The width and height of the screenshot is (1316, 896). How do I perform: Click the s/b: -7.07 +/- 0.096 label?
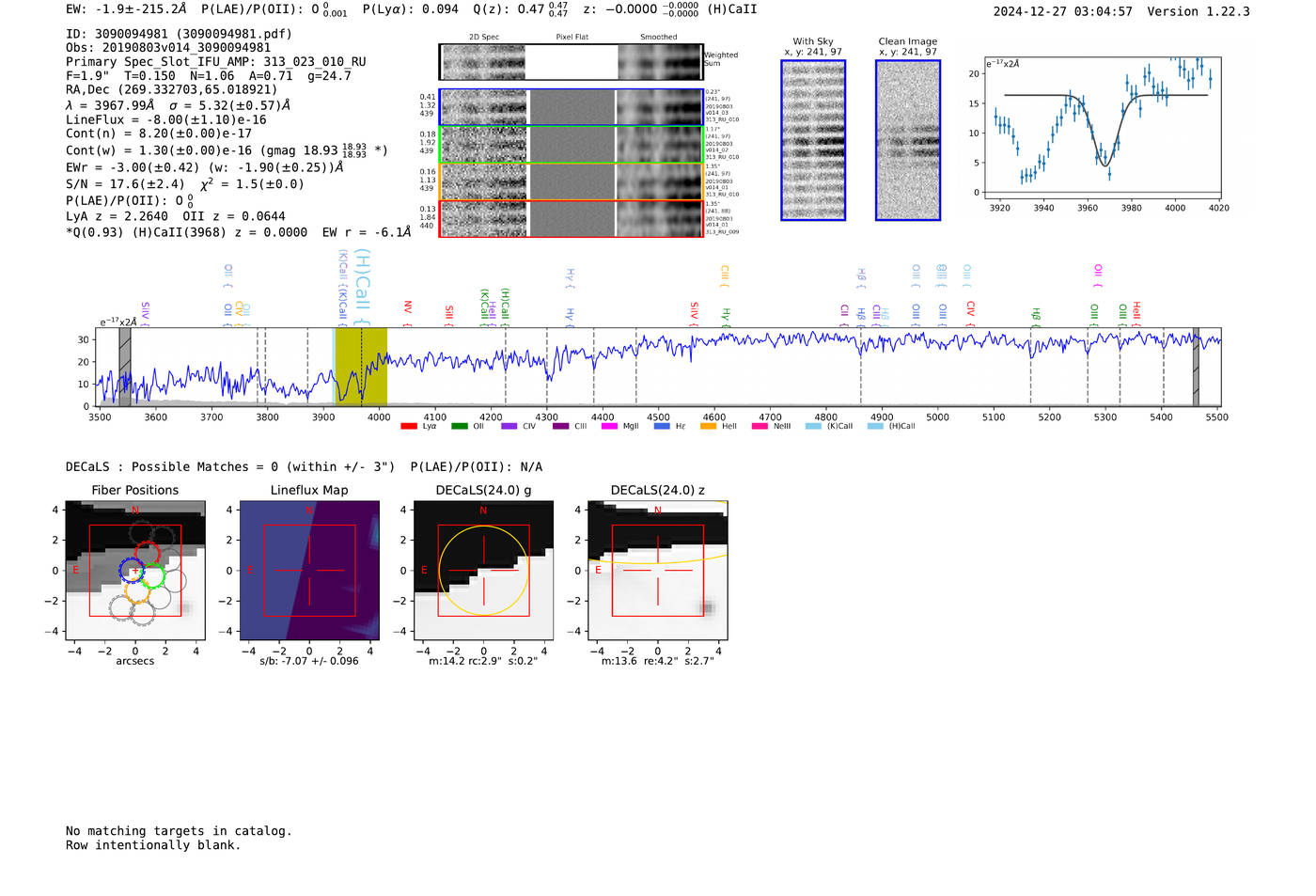(x=309, y=661)
